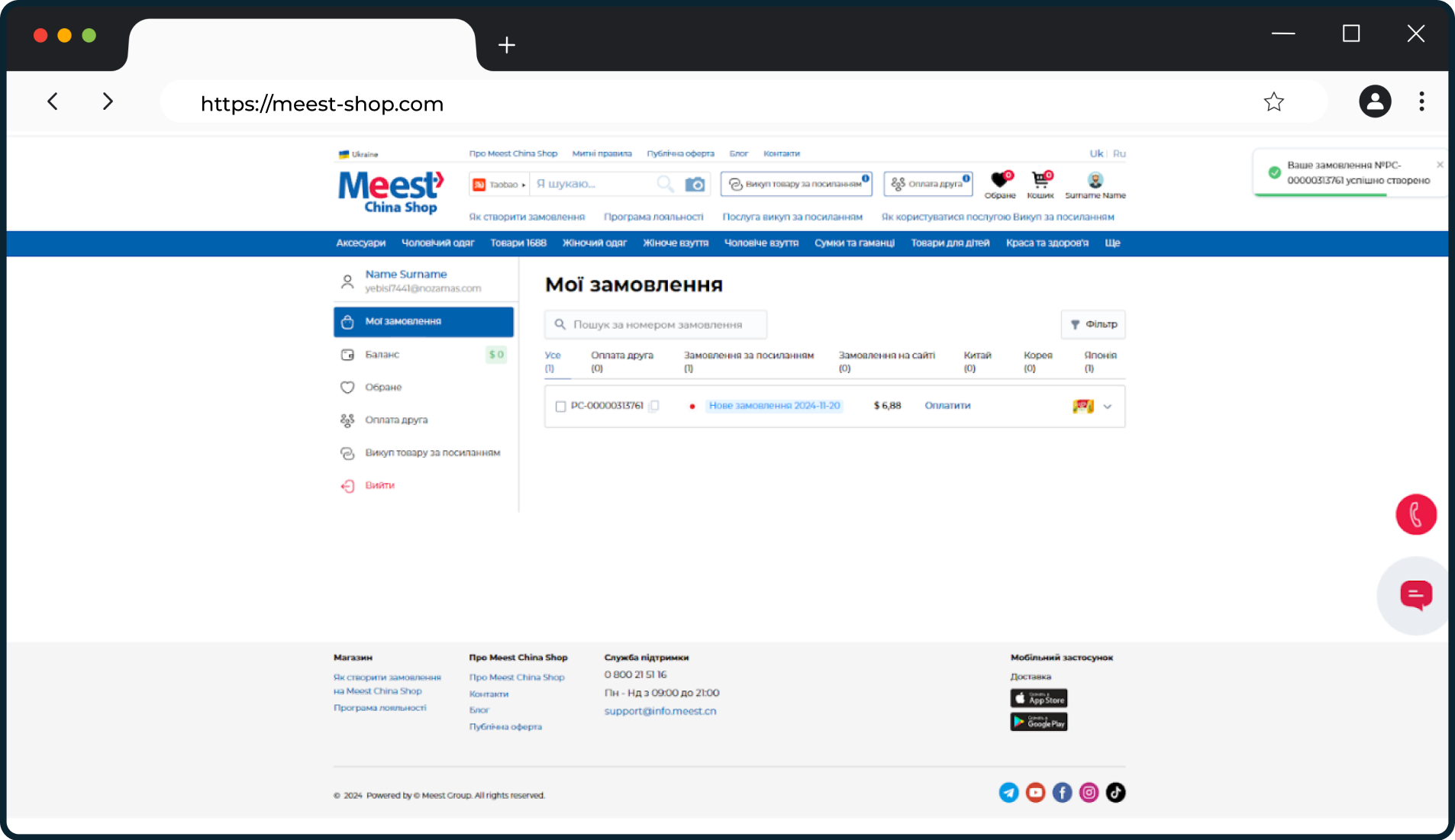Open Нове замовлення 2024-11-20 link
This screenshot has width=1455, height=840.
point(774,406)
